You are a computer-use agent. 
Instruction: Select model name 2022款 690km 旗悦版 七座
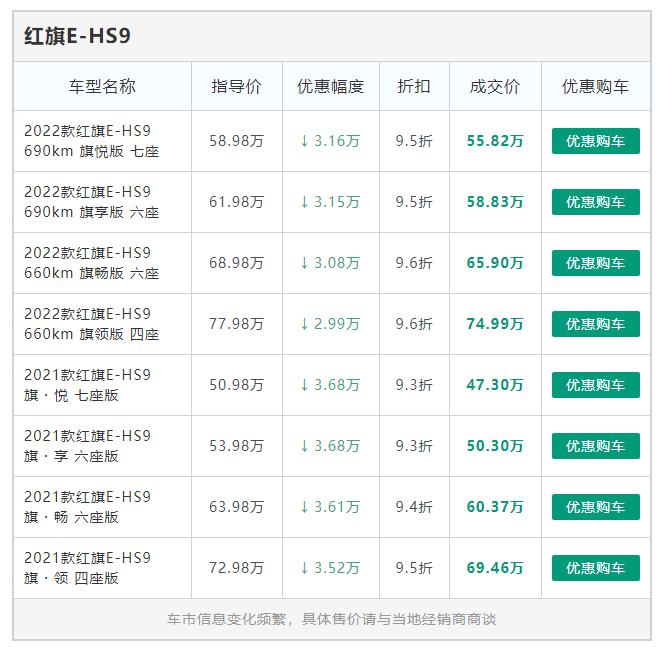tap(91, 141)
